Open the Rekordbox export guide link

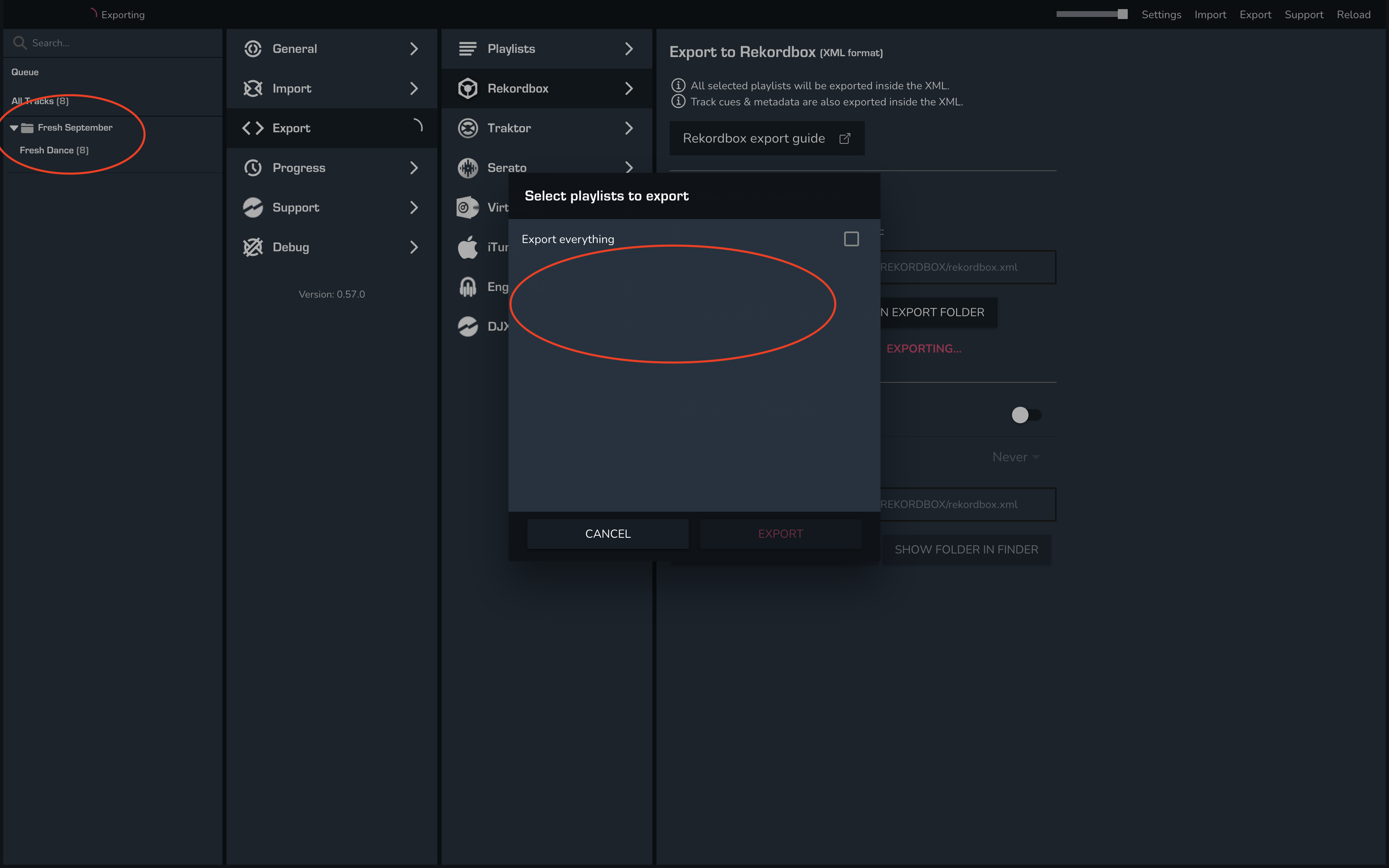(766, 138)
